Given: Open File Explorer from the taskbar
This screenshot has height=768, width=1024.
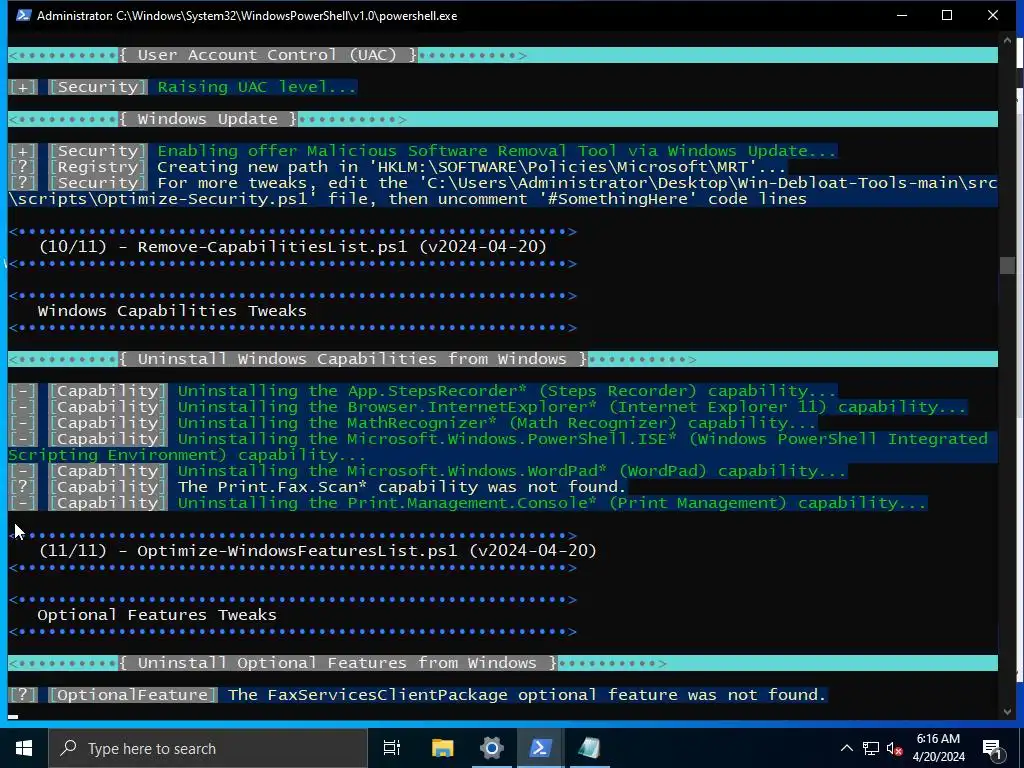Looking at the screenshot, I should 442,748.
